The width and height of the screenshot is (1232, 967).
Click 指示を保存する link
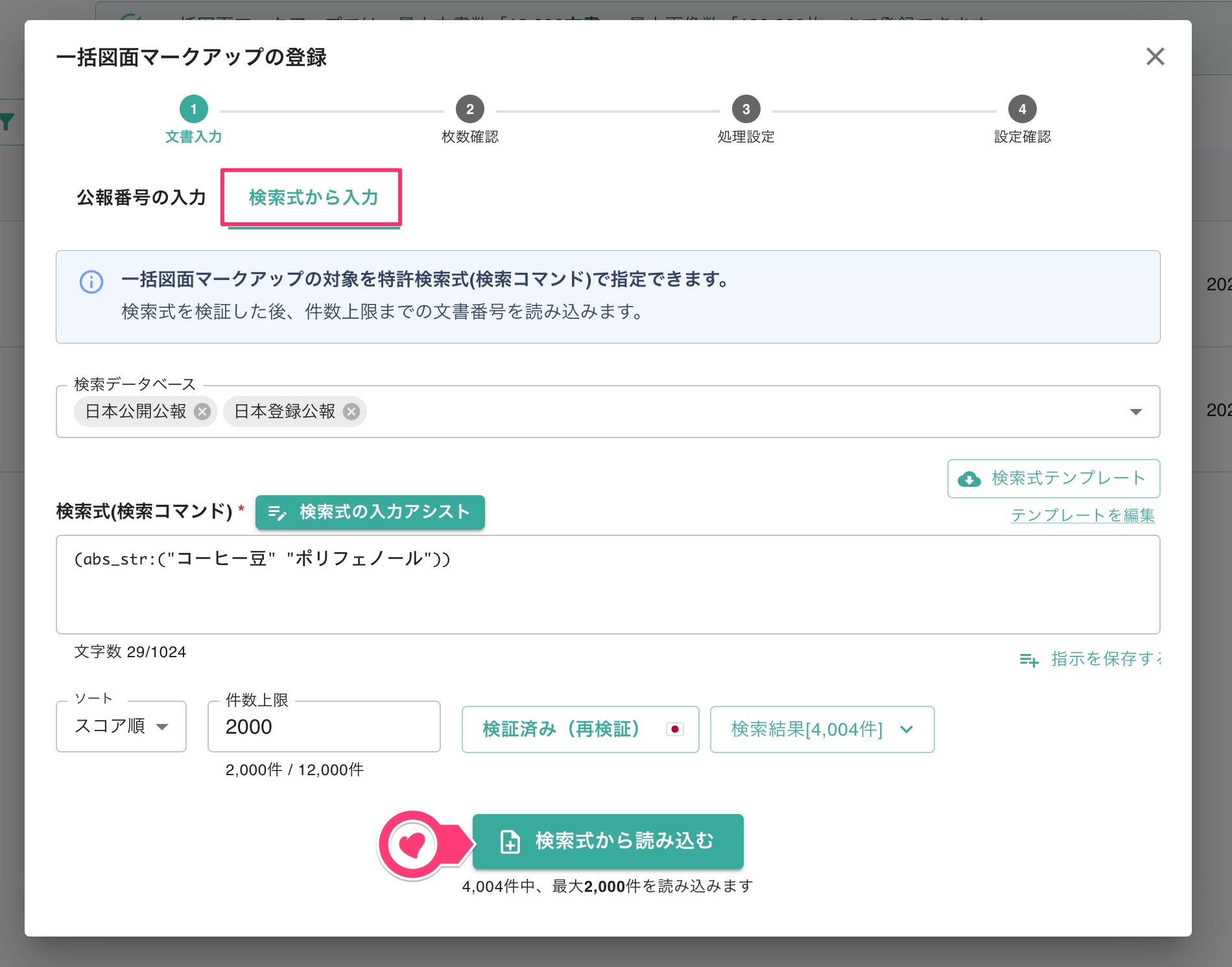pyautogui.click(x=1106, y=658)
